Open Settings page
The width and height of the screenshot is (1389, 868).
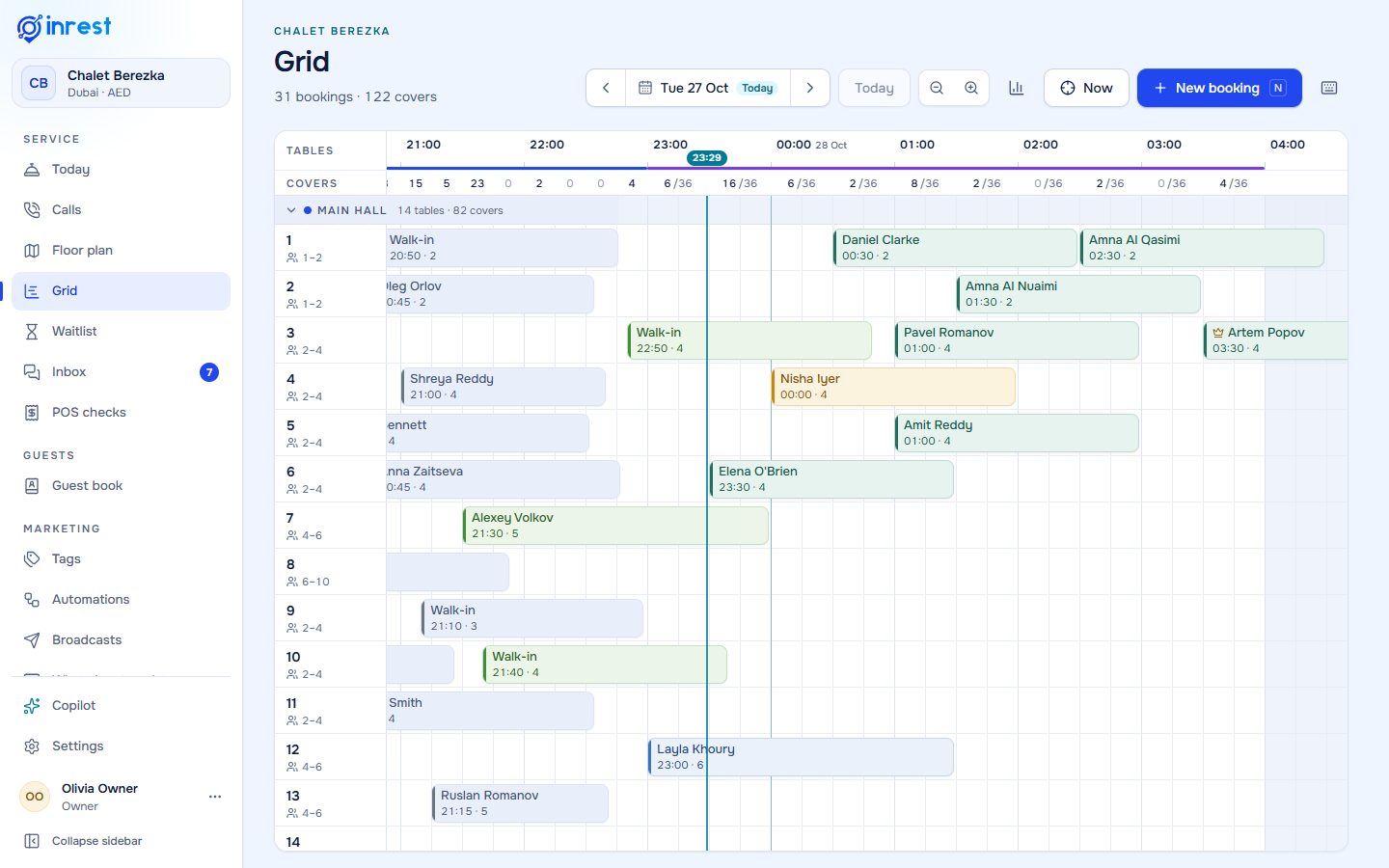point(122,746)
